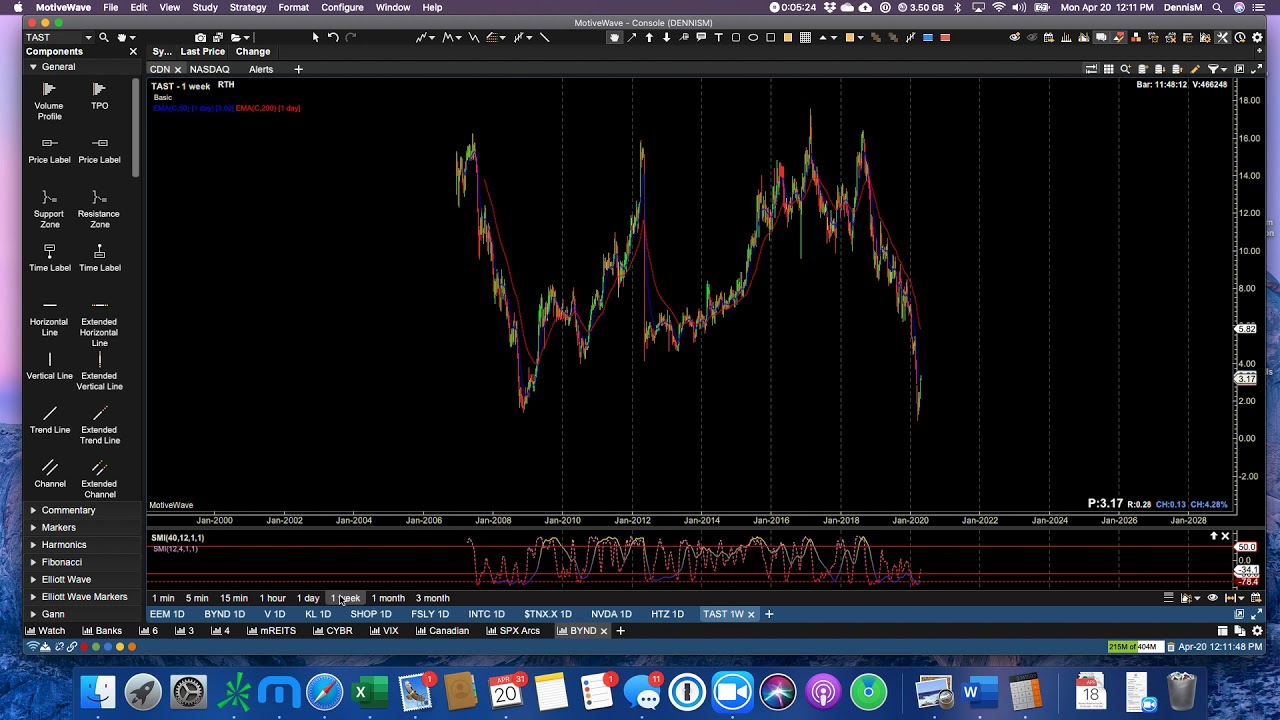Click the pencil edit icon above chart

click(1195, 69)
